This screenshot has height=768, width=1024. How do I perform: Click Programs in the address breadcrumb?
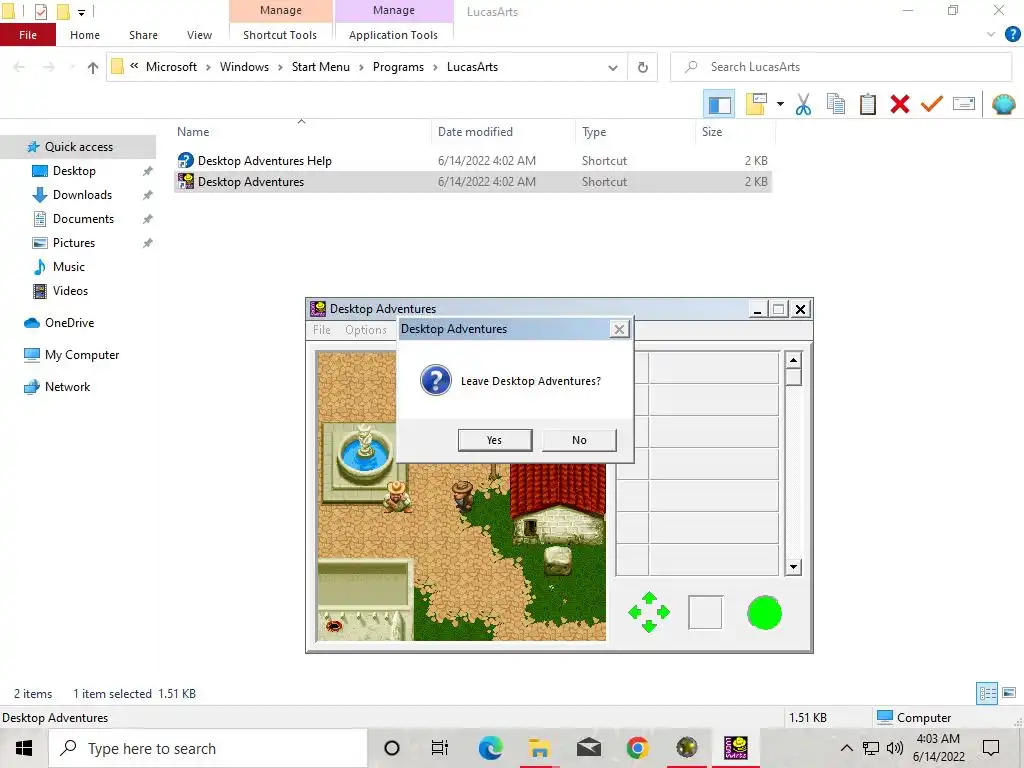coord(398,67)
